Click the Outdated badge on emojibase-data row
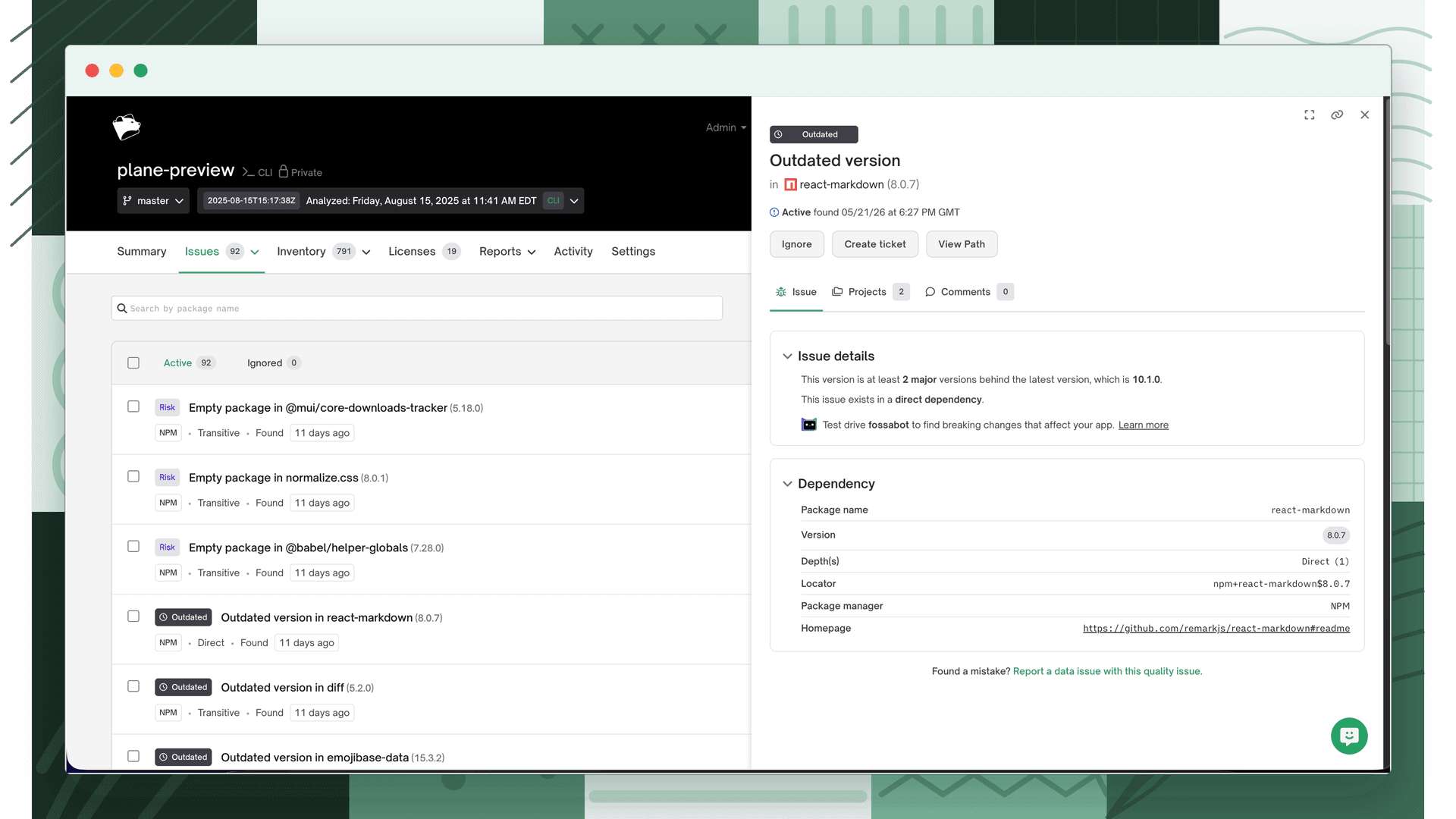Image resolution: width=1456 pixels, height=819 pixels. point(183,757)
